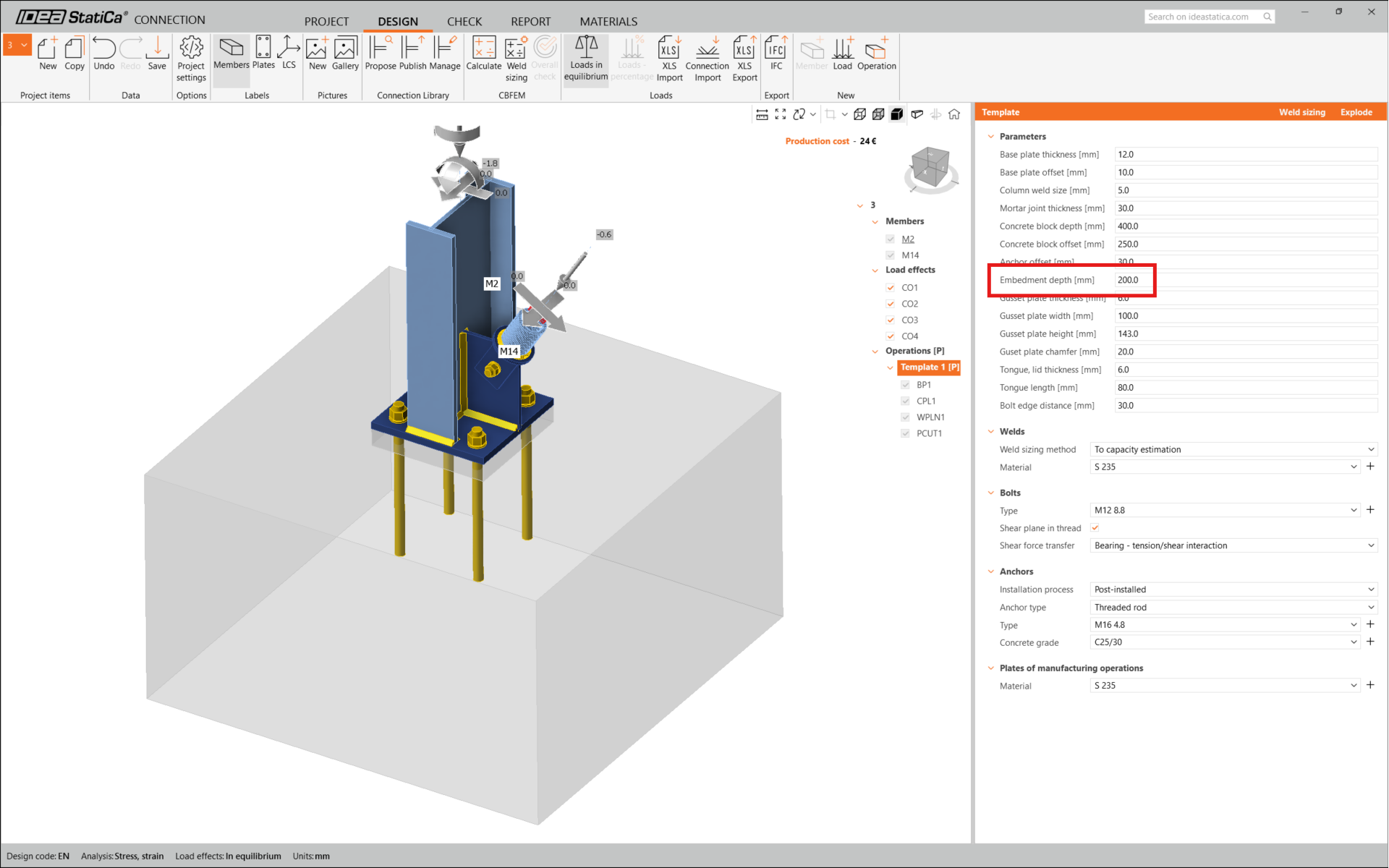This screenshot has height=868, width=1389.
Task: Open the Anchor type dropdown
Action: [1233, 608]
